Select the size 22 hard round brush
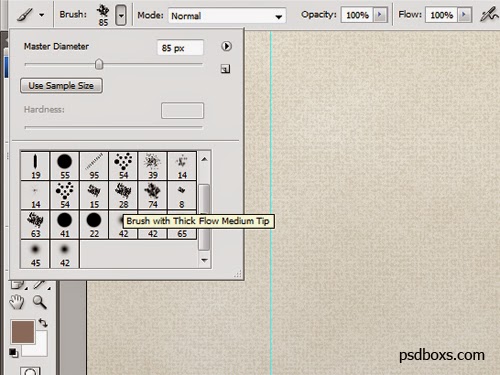The height and width of the screenshot is (375, 500). pyautogui.click(x=94, y=225)
